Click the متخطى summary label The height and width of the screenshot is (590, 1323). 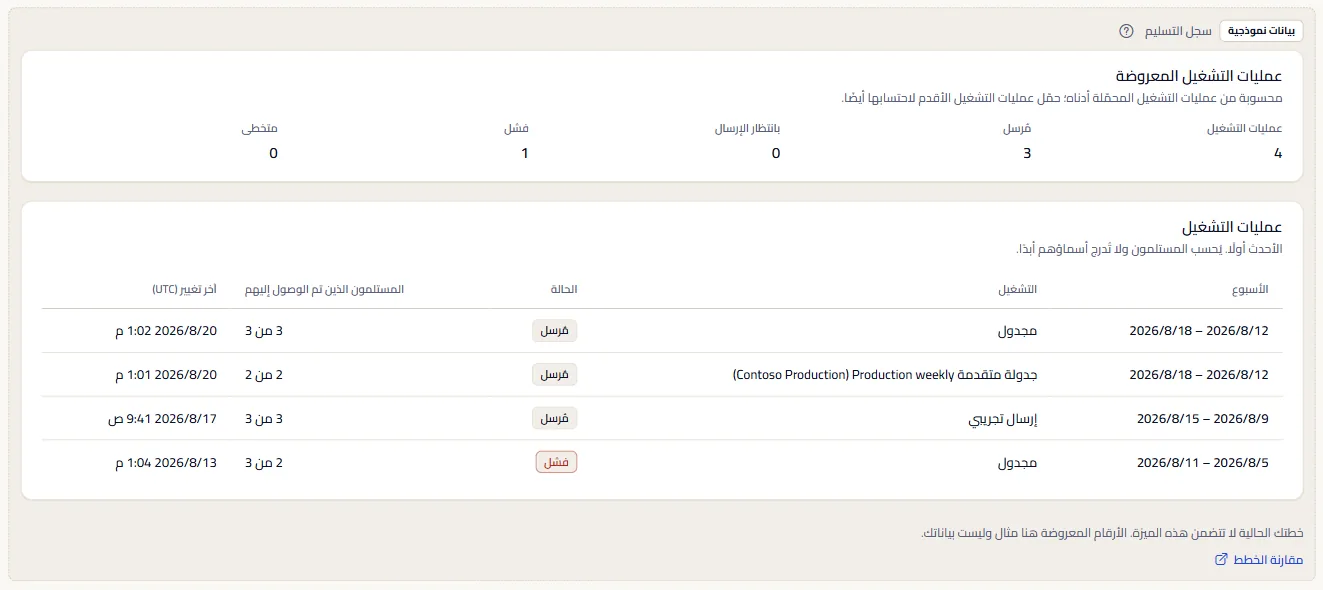pos(260,129)
